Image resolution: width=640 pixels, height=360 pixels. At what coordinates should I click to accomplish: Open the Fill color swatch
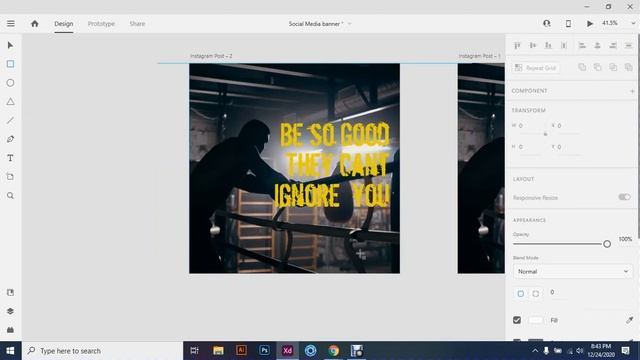click(x=536, y=320)
